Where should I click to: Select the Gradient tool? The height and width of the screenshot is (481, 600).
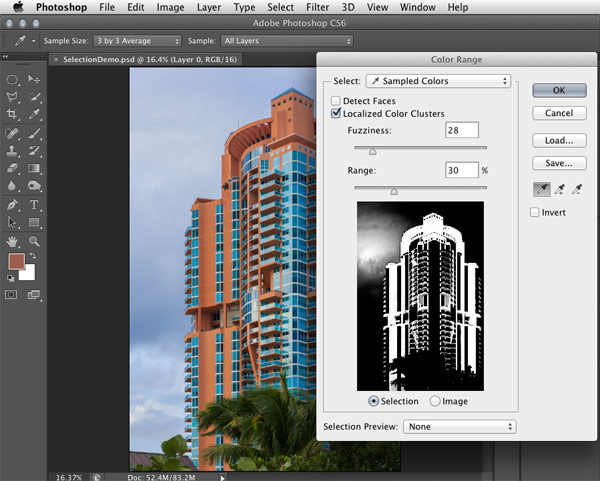34,168
